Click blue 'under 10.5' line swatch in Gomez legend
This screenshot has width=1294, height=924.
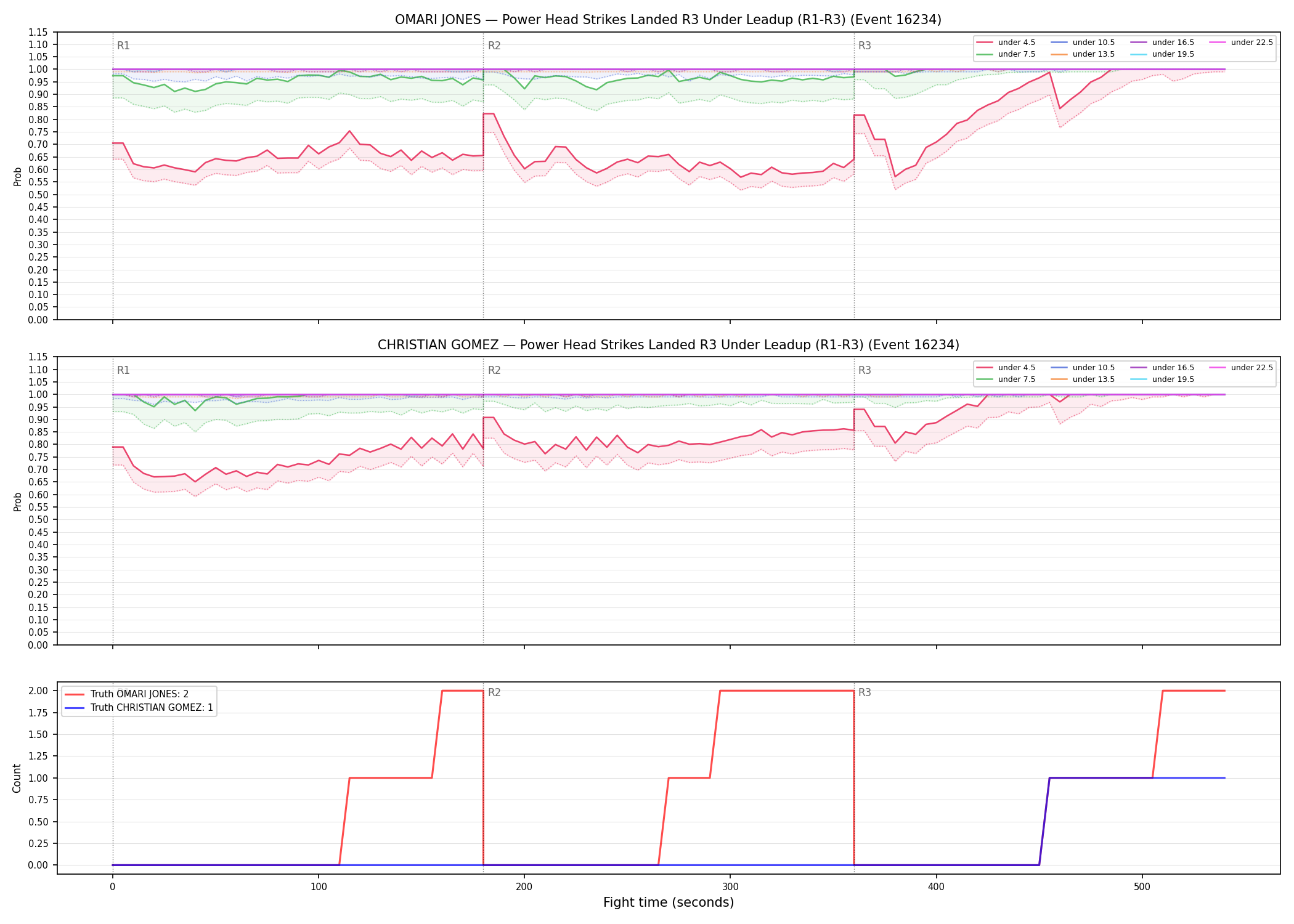[1059, 368]
